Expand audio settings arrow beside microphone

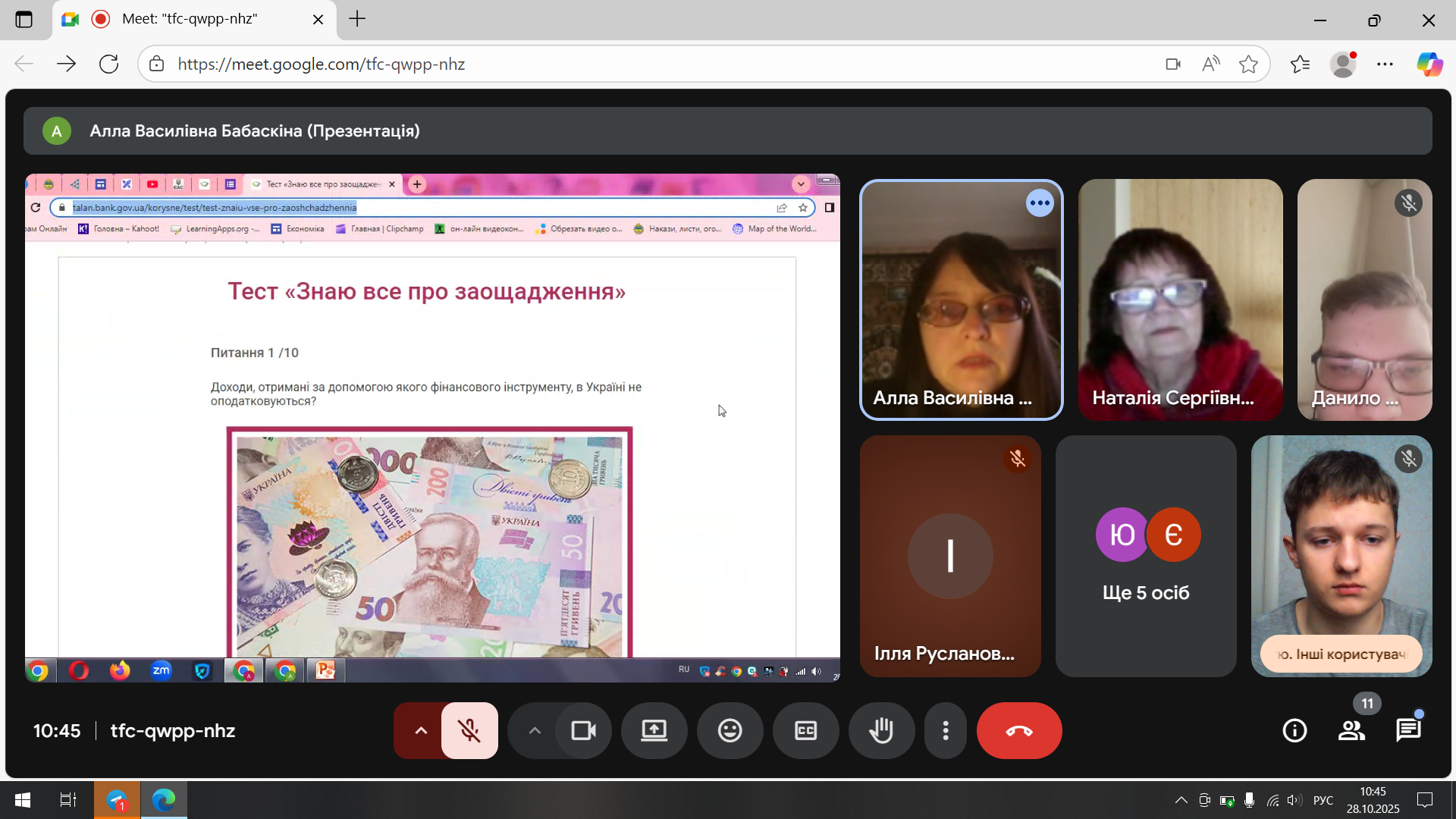(421, 730)
